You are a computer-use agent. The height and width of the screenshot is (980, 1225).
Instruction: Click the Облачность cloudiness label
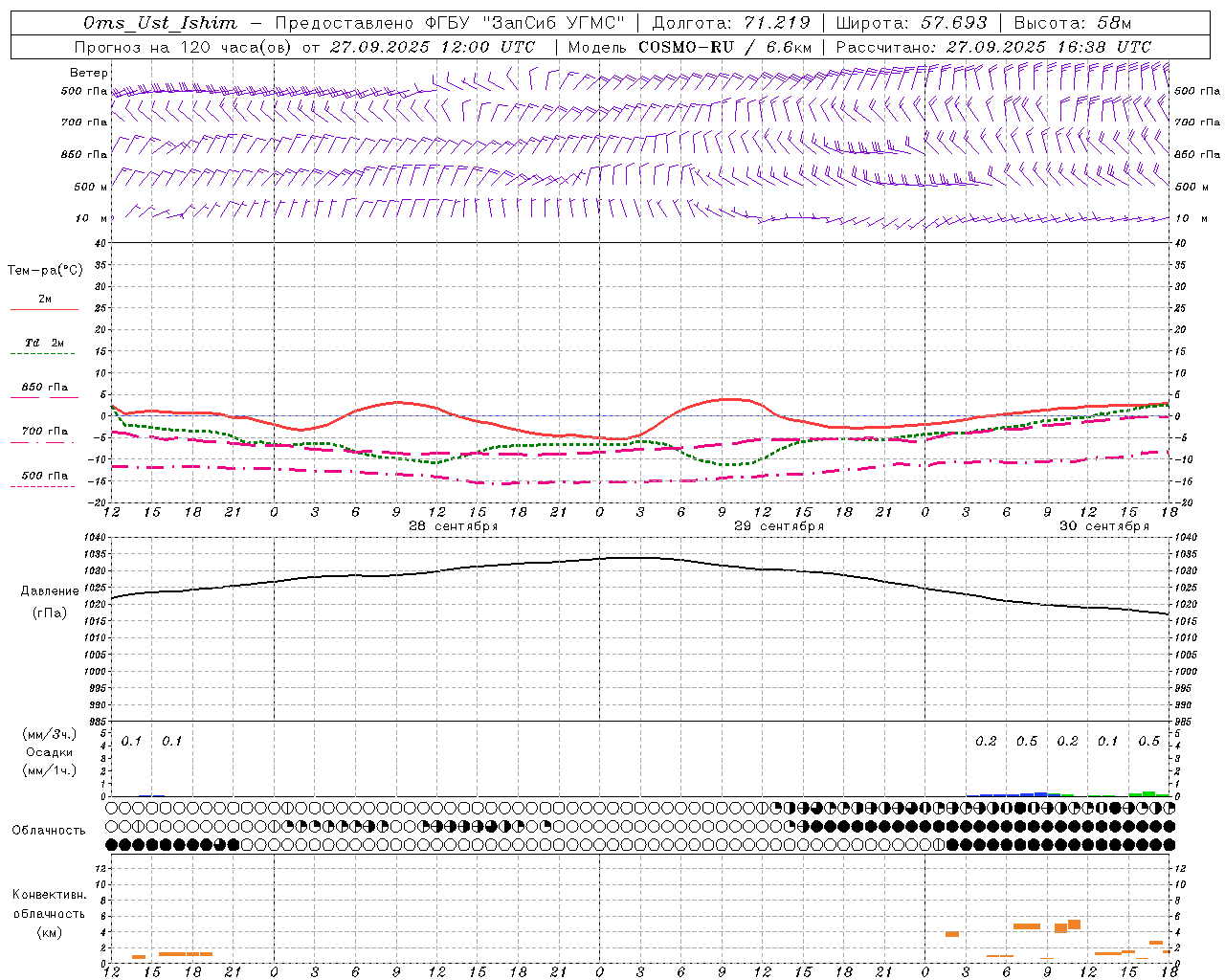pos(49,831)
